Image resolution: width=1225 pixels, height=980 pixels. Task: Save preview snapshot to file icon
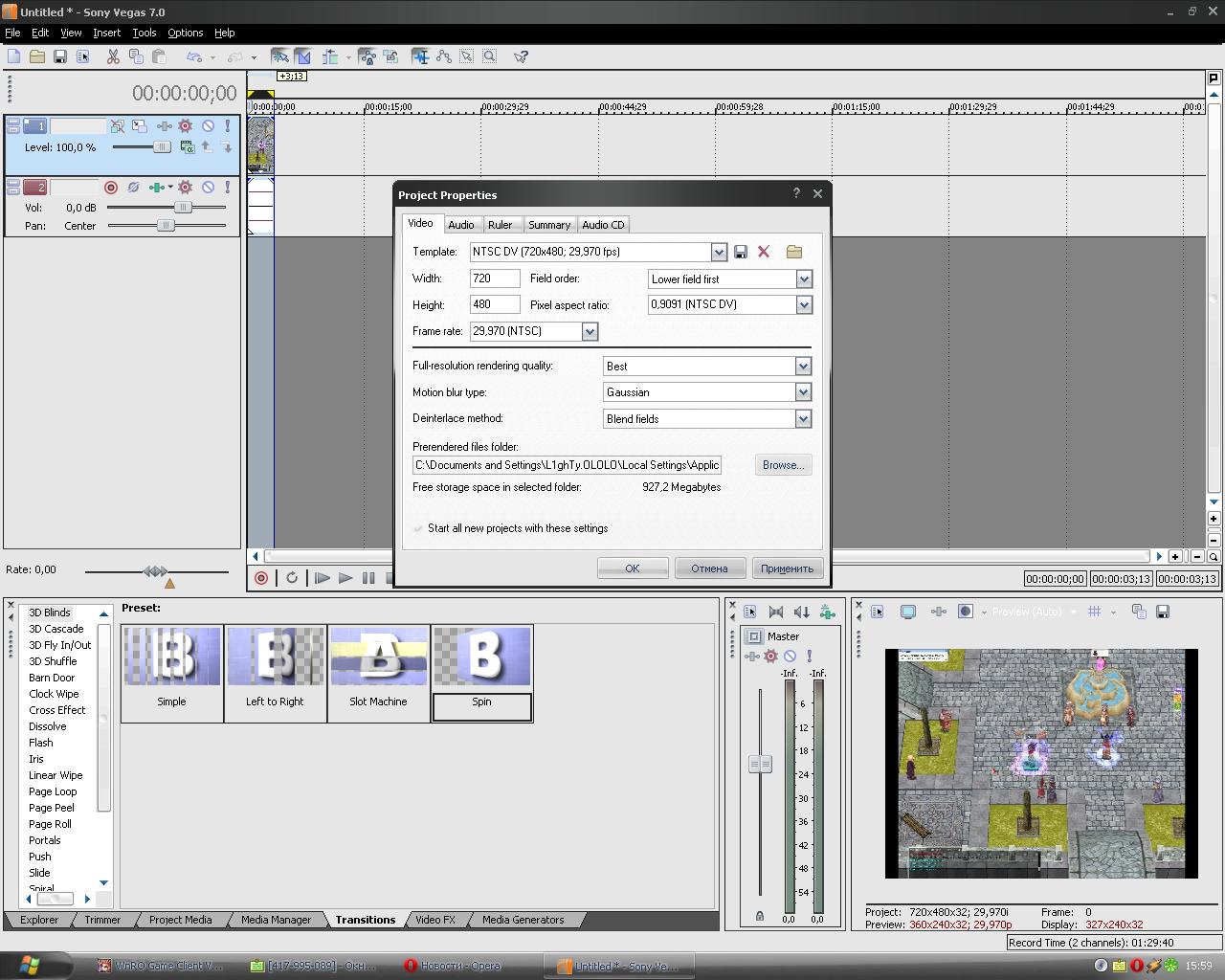[x=1163, y=612]
